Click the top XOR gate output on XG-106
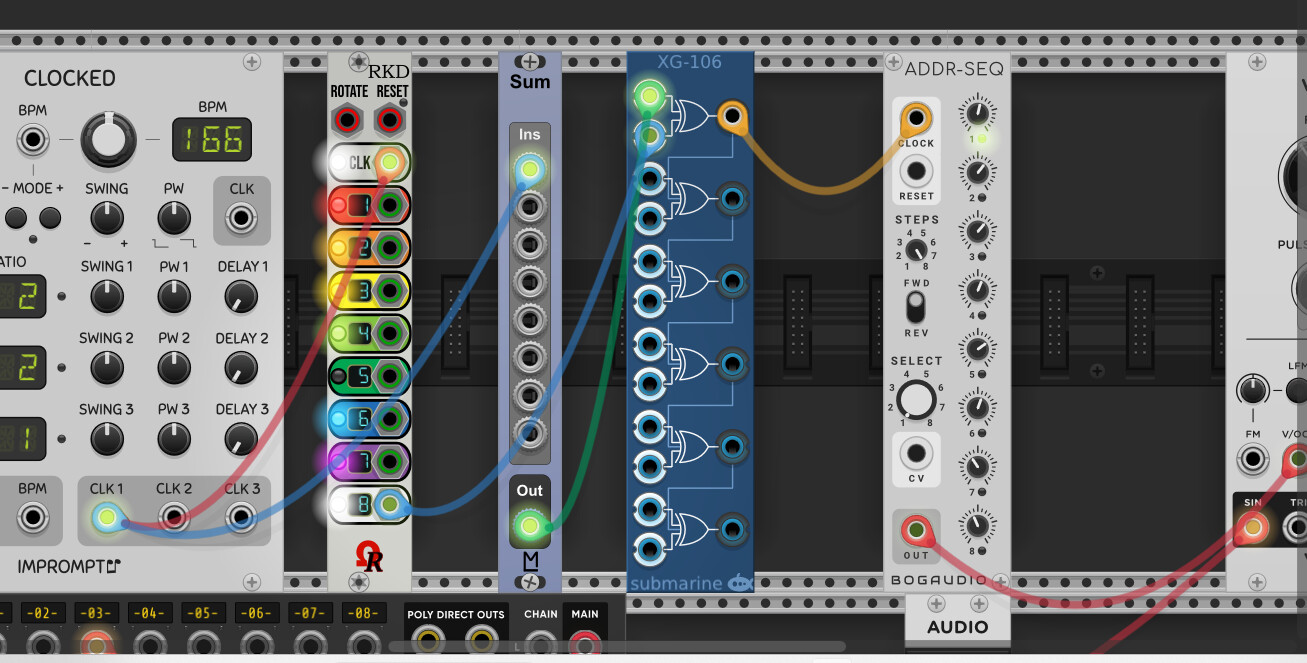This screenshot has width=1307, height=663. coord(733,117)
